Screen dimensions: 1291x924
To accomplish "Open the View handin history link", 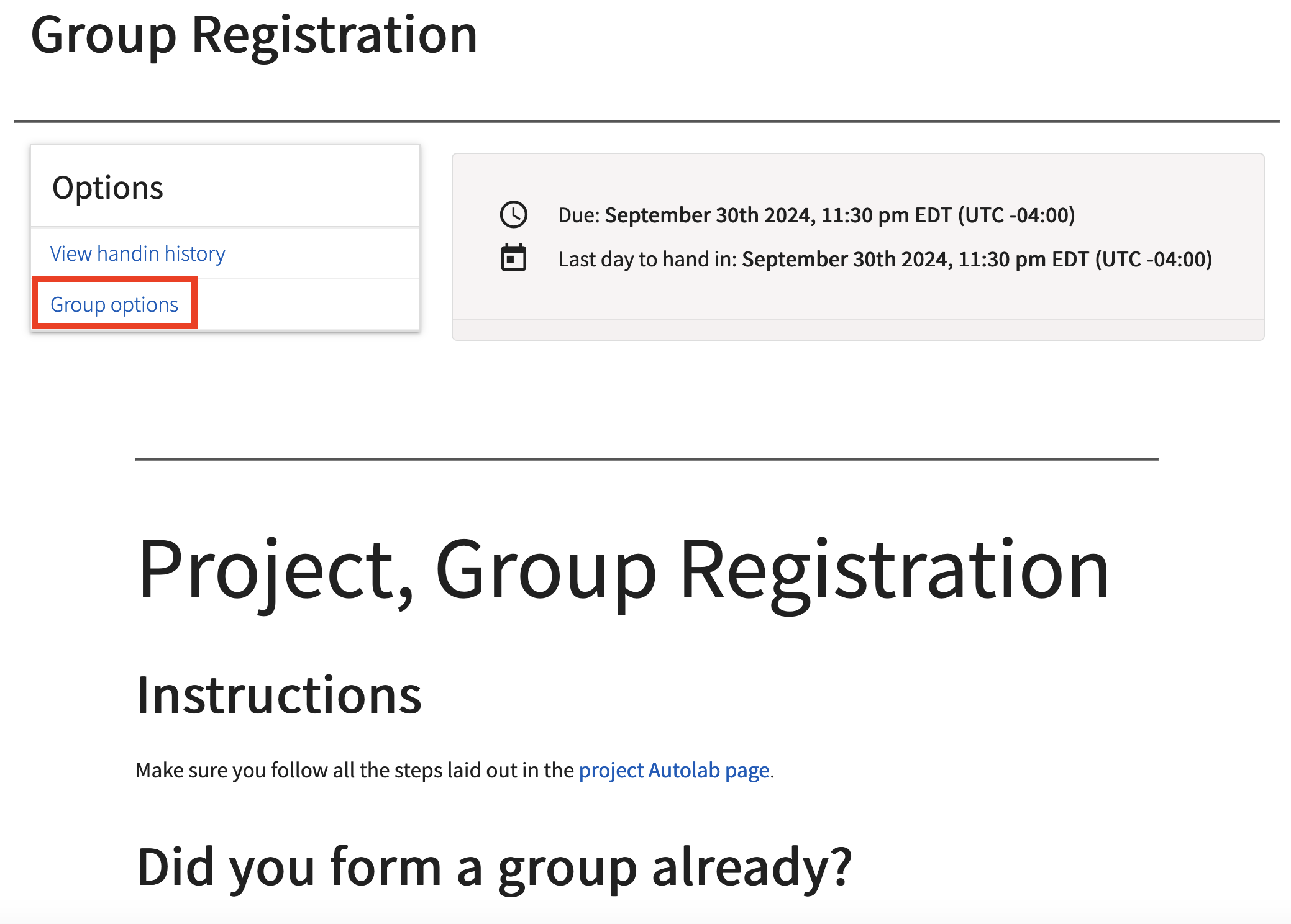I will [137, 253].
